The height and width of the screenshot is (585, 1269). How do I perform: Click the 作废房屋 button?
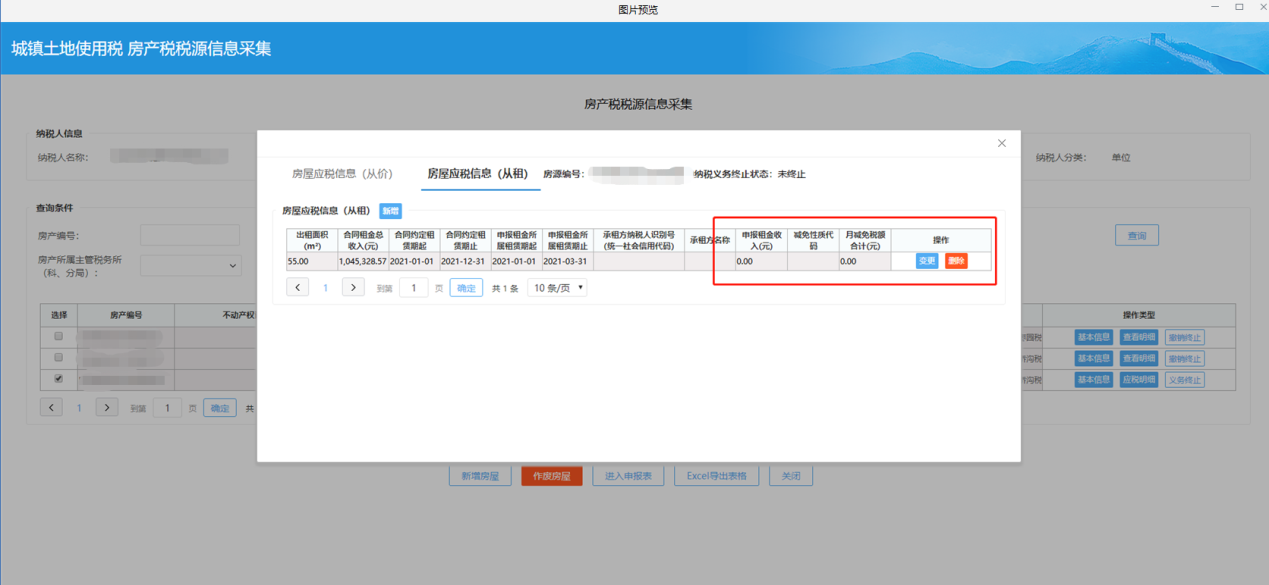pos(551,476)
